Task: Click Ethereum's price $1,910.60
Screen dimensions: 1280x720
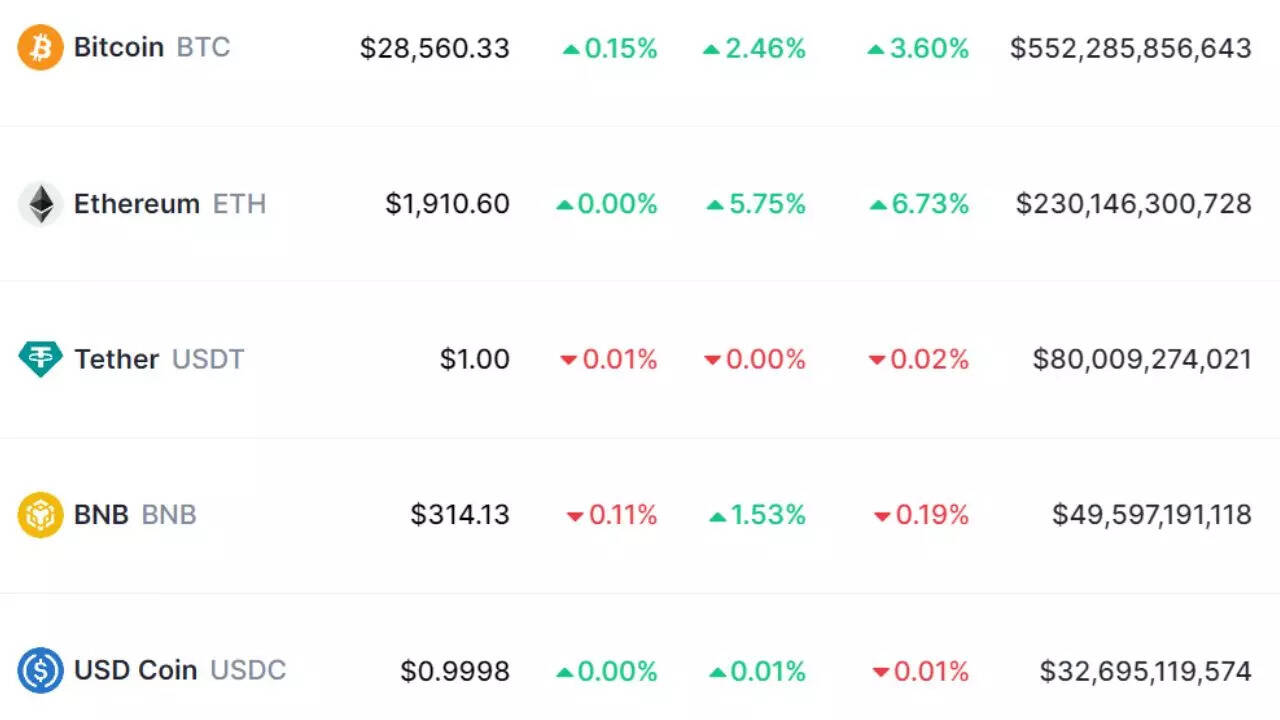Action: tap(447, 204)
